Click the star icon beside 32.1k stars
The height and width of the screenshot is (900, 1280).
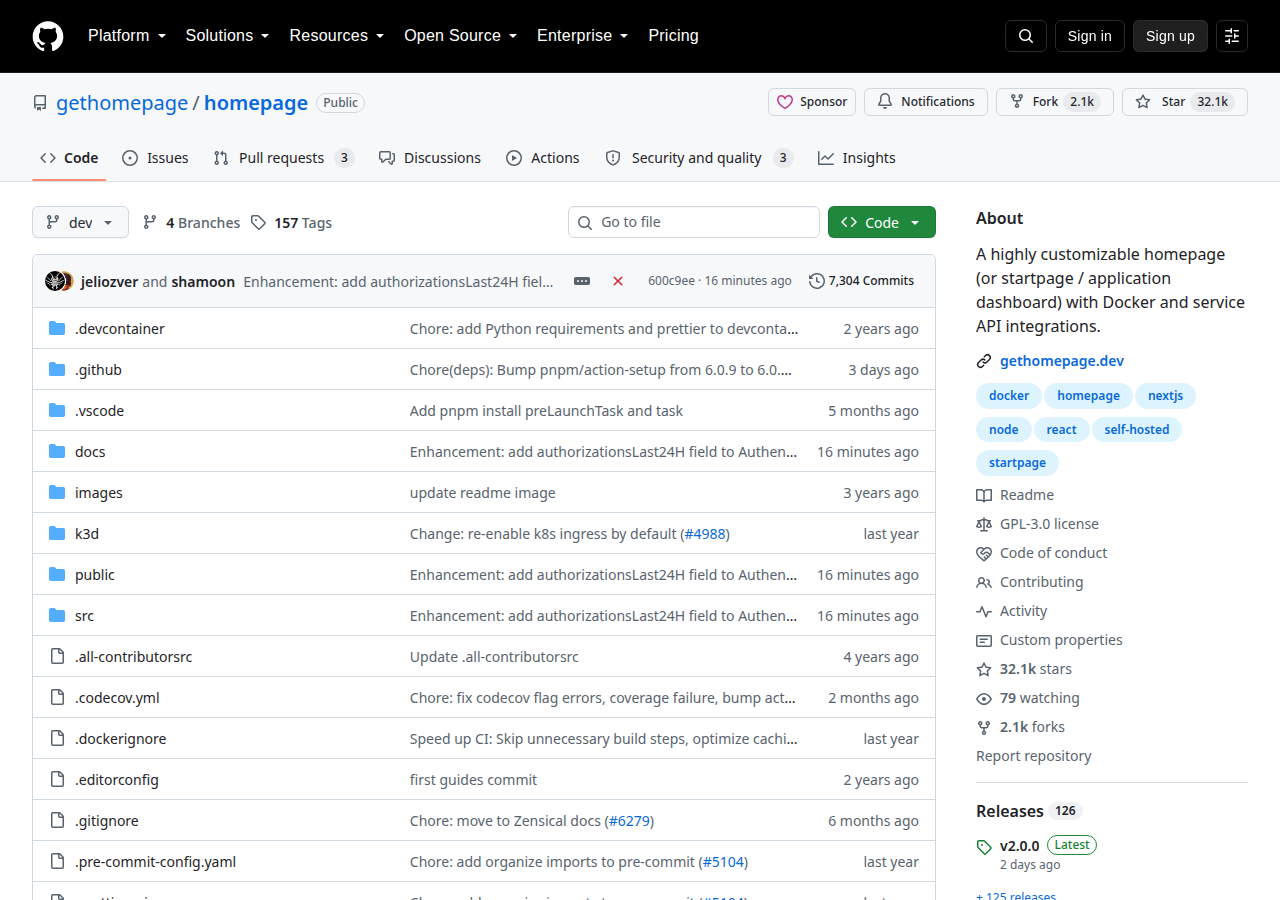[984, 669]
